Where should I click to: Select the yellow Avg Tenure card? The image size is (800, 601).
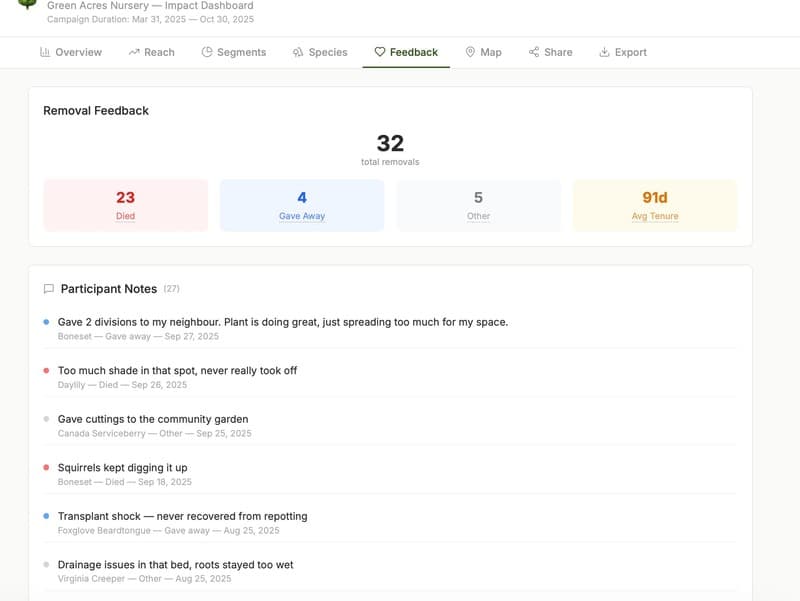tap(655, 205)
